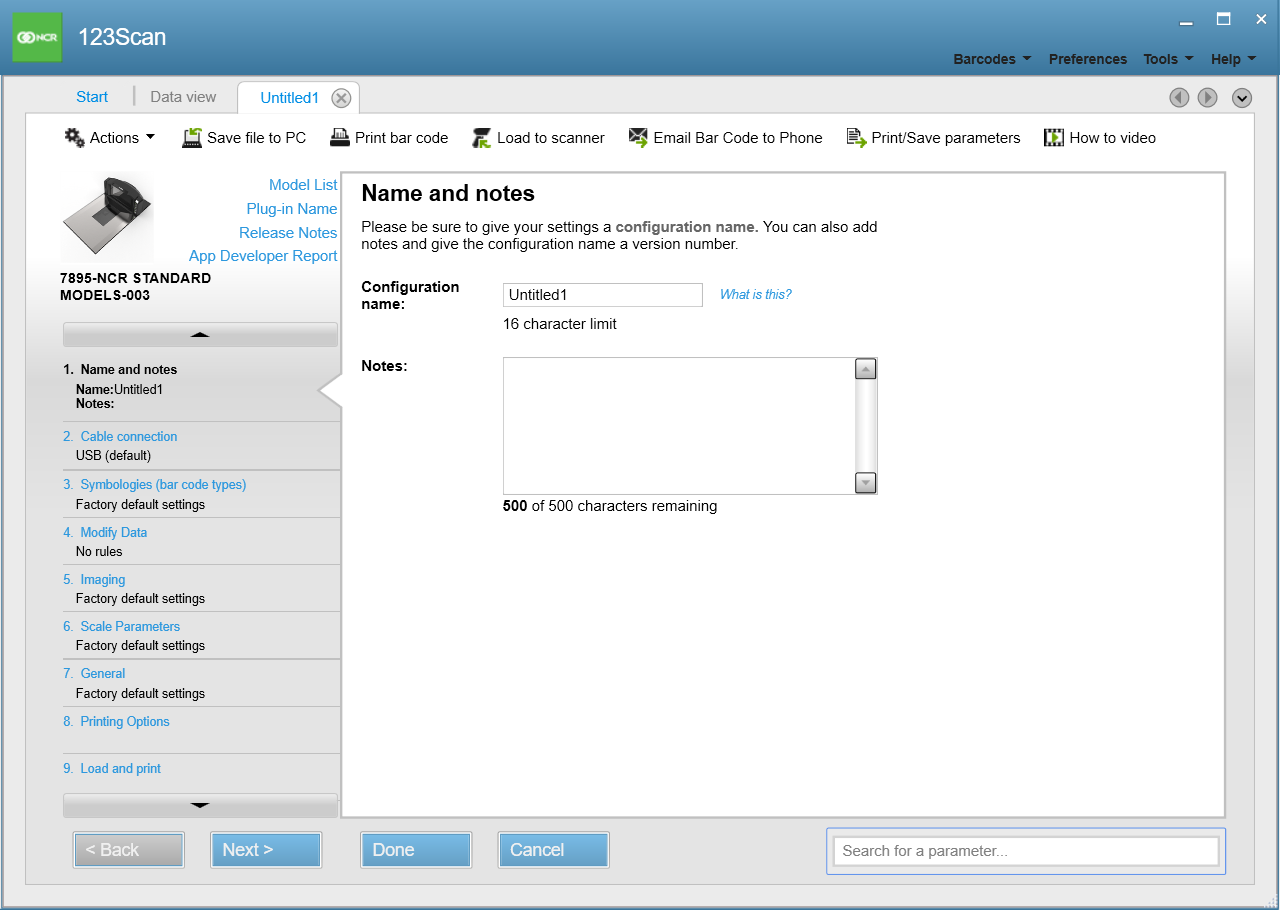Screen dimensions: 1280x910
Task: Switch to the Data view tab
Action: pyautogui.click(x=183, y=97)
